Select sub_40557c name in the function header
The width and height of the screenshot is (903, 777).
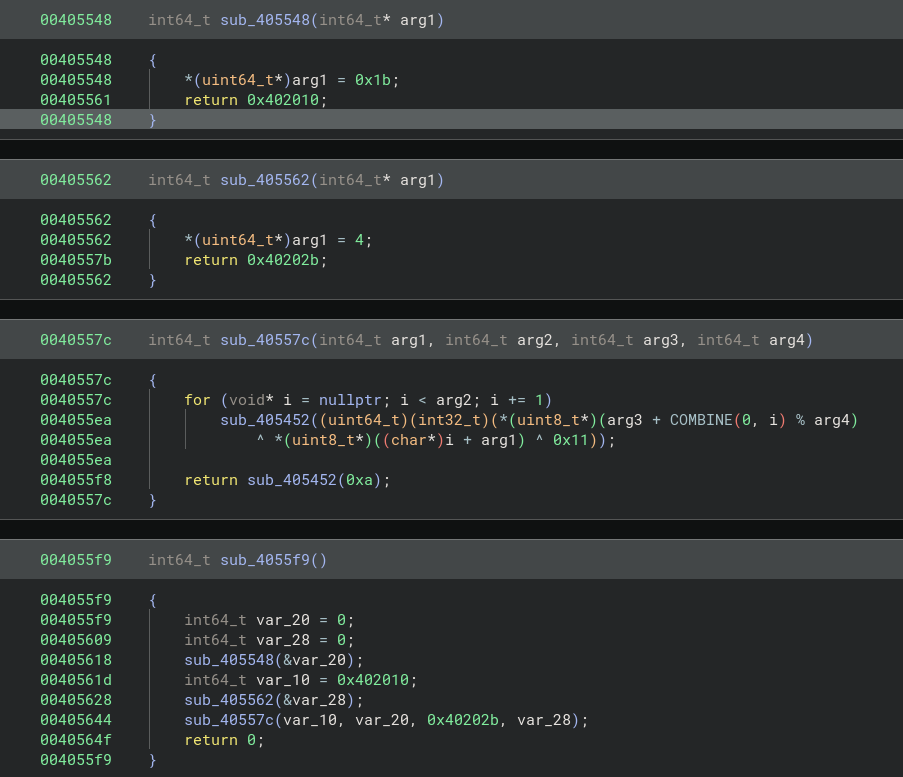pos(265,340)
